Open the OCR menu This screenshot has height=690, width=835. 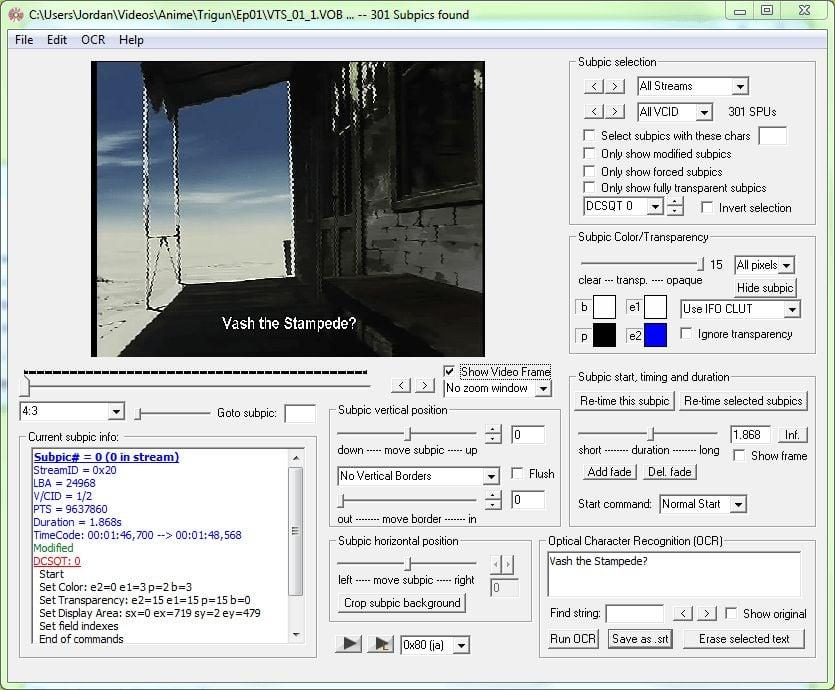(93, 40)
